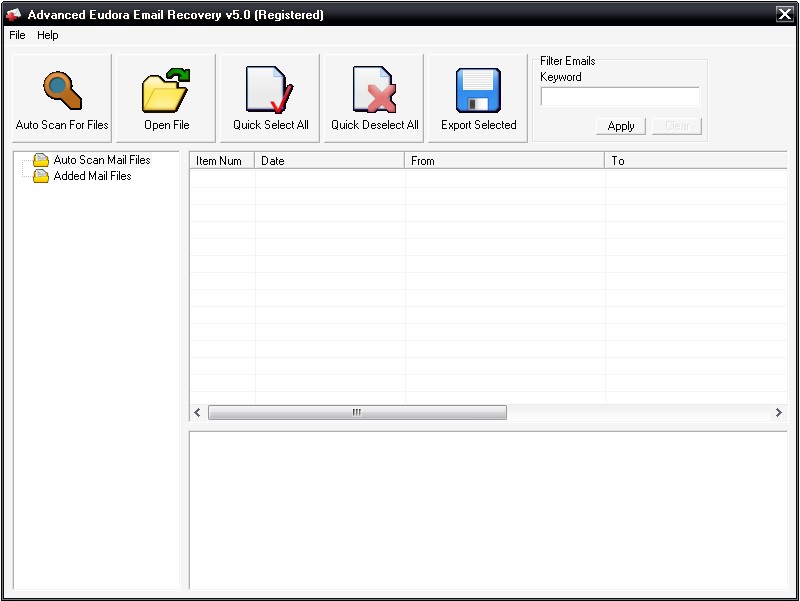Click the Export Selected floppy disk icon

(478, 90)
